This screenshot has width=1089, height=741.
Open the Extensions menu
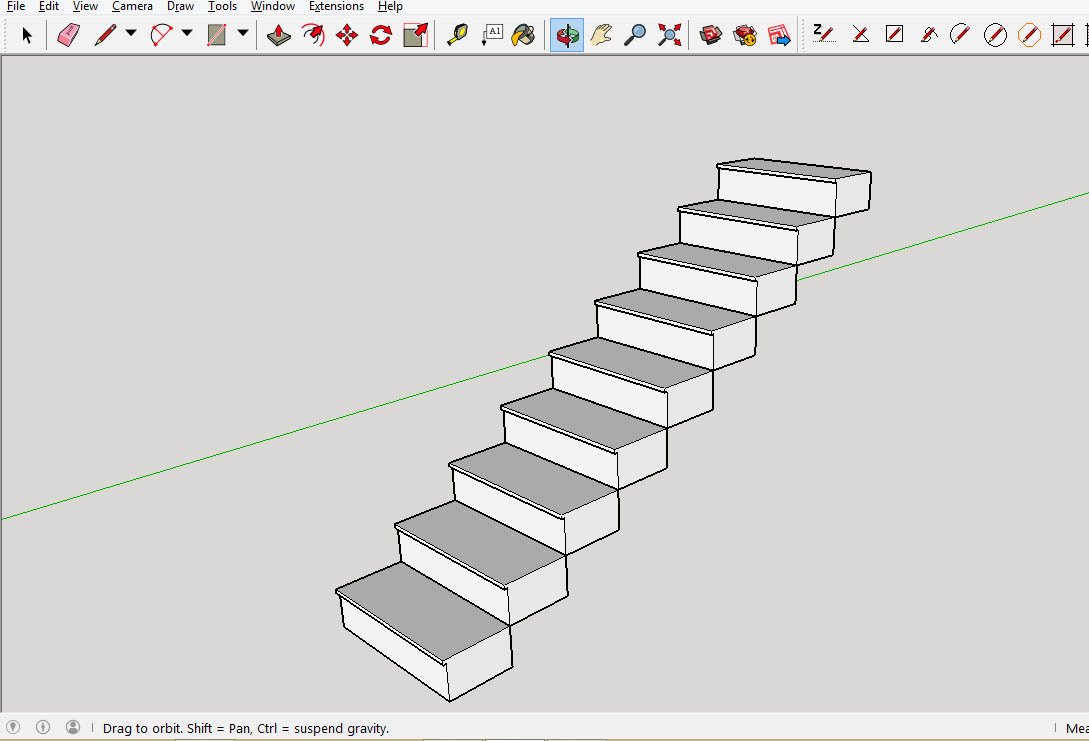click(x=336, y=6)
